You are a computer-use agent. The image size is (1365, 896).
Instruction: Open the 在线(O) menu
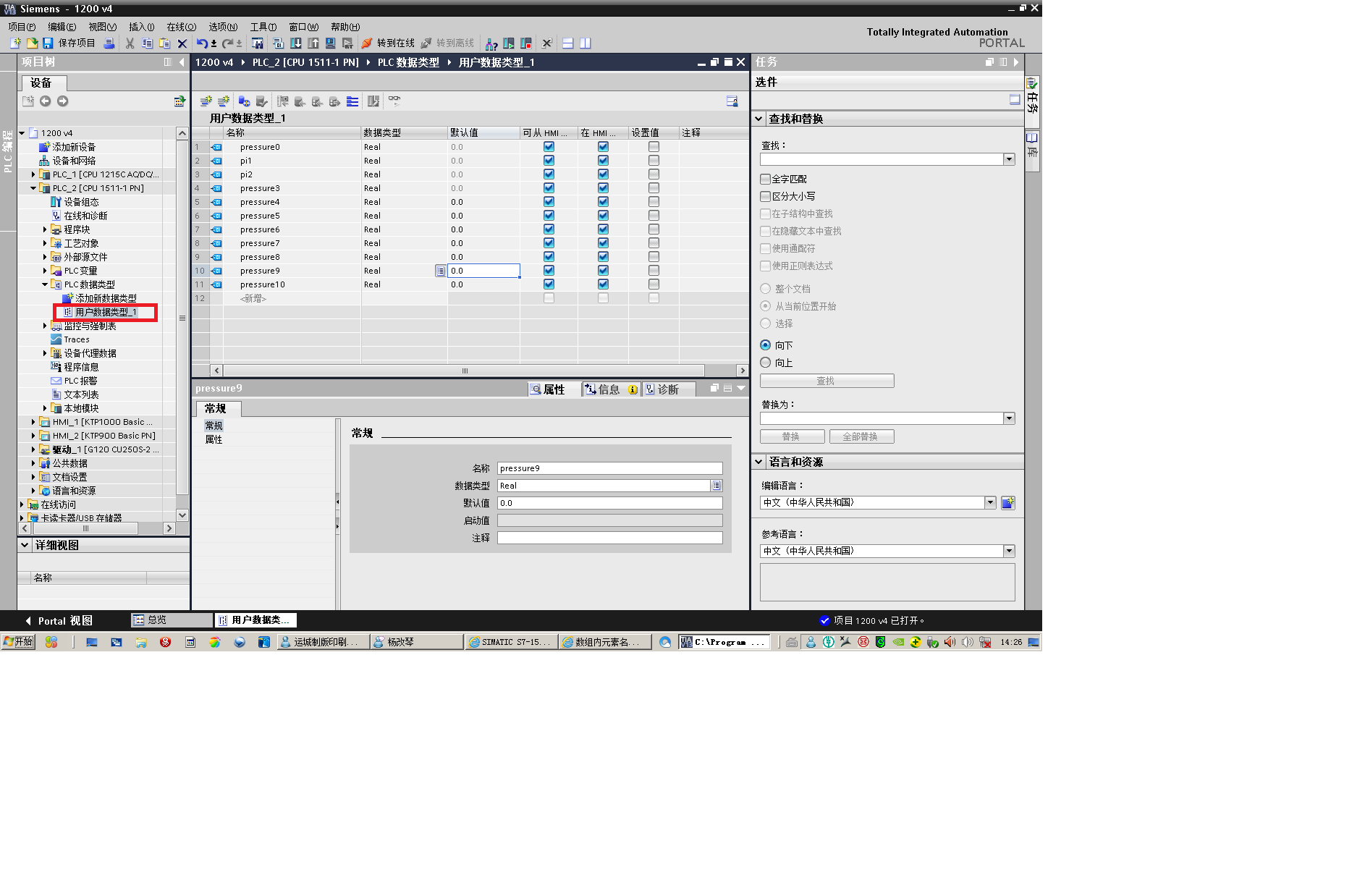(x=181, y=27)
